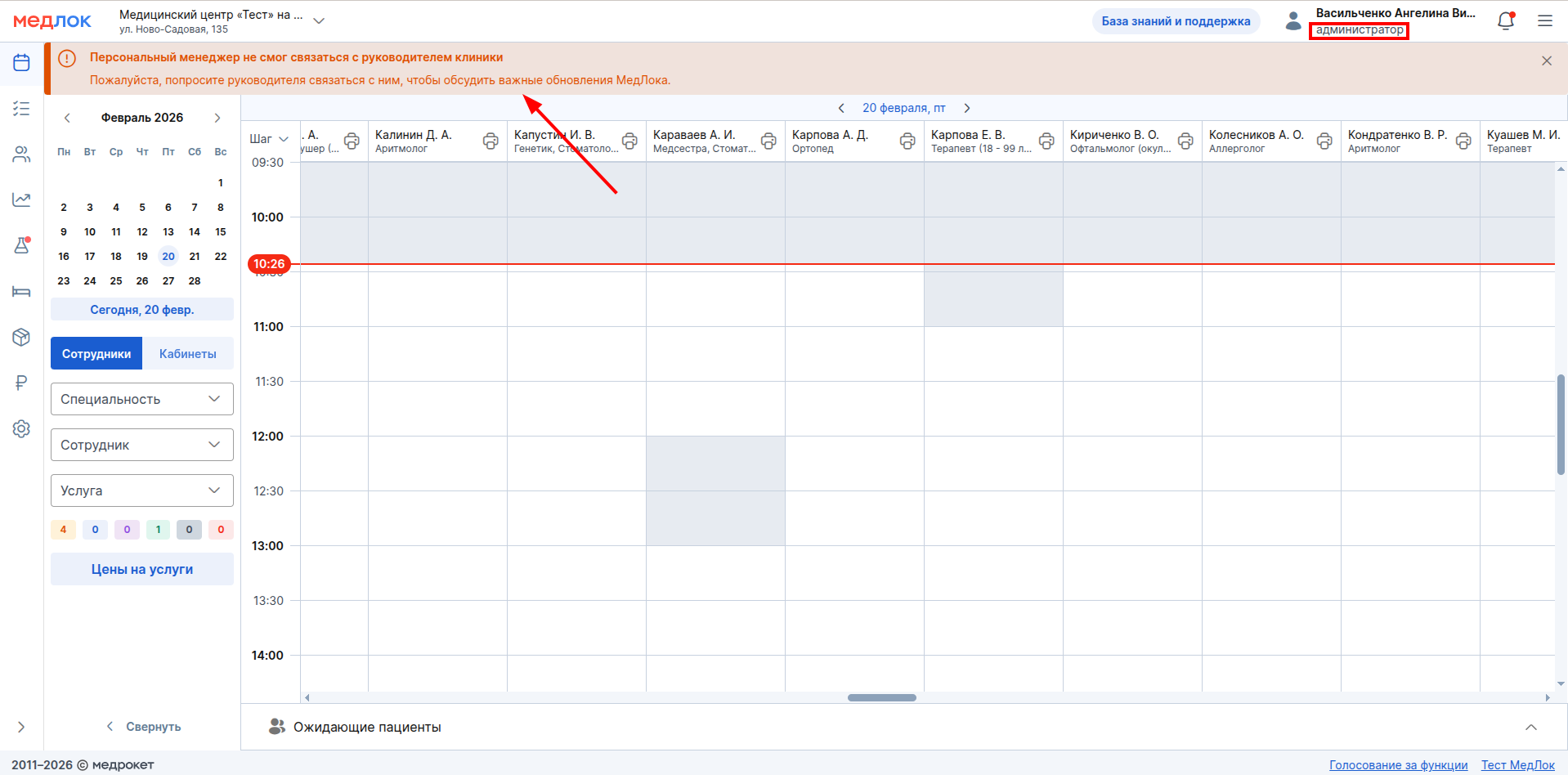Select the Сотрудники tab
The height and width of the screenshot is (775, 1568).
(x=96, y=354)
